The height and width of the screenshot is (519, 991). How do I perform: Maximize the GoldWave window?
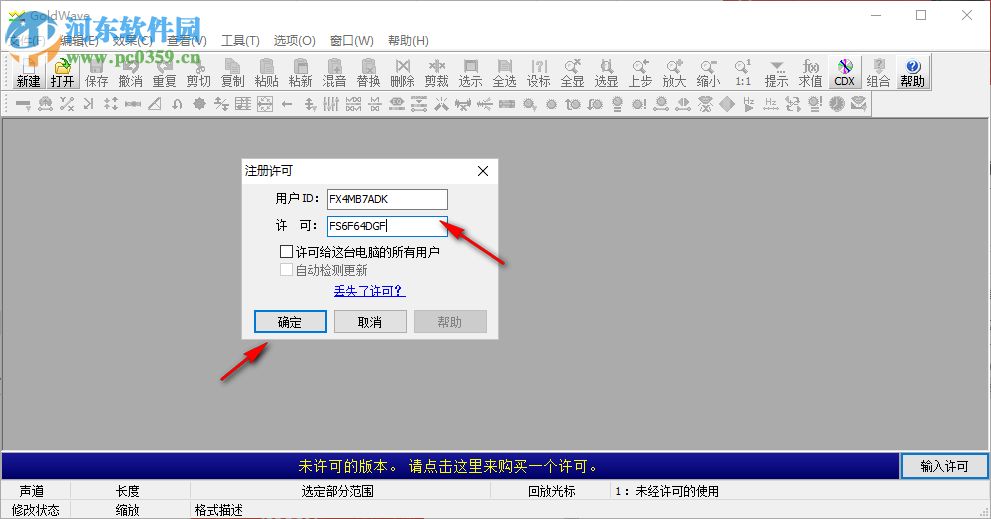[x=921, y=15]
